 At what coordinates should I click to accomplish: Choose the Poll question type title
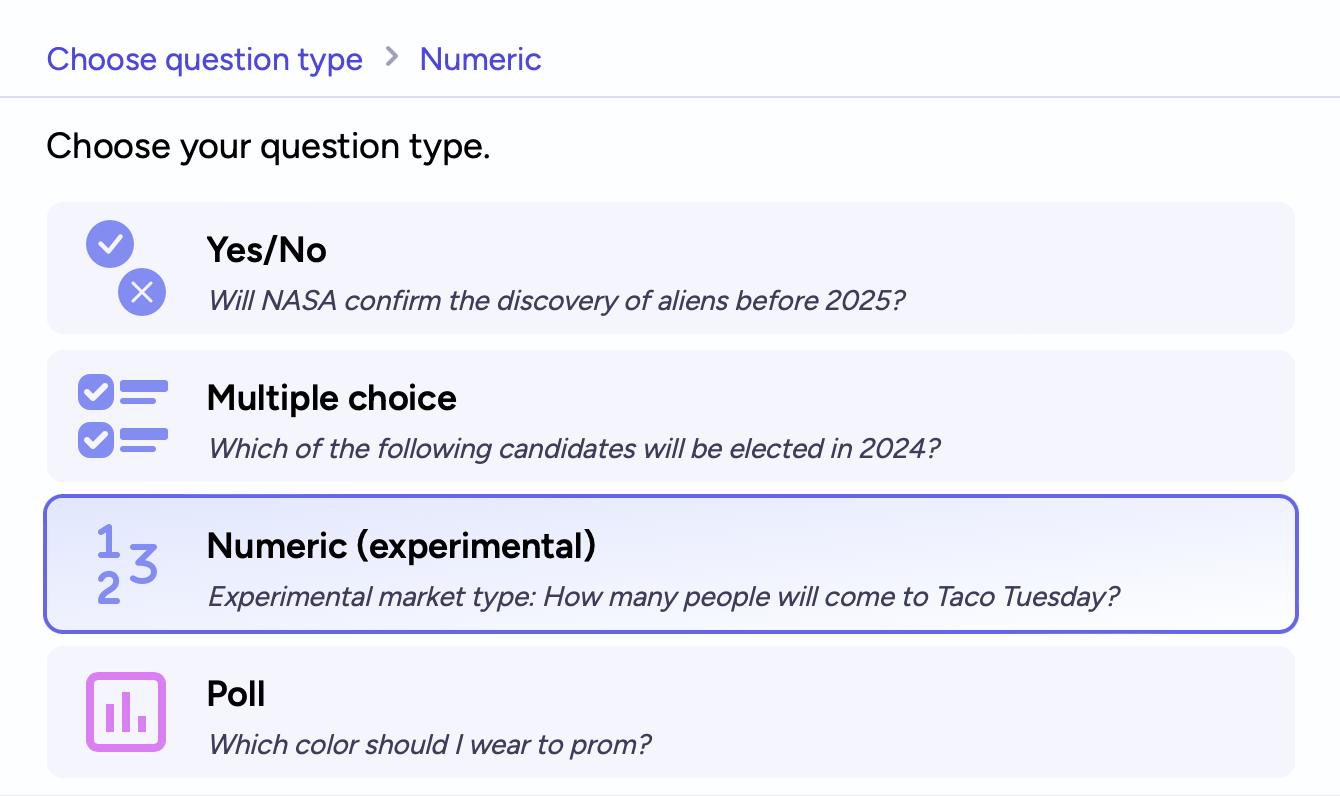coord(236,694)
